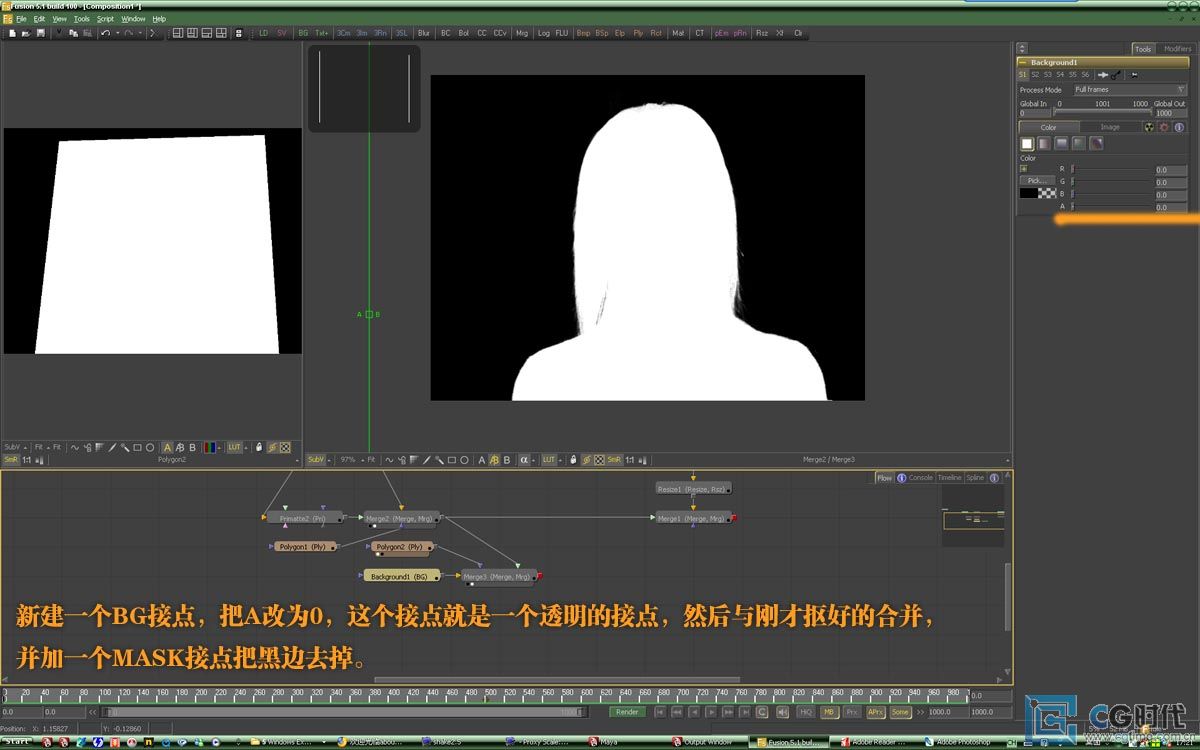The height and width of the screenshot is (750, 1200).
Task: Open the Process Mode Full Frames dropdown
Action: [1130, 90]
